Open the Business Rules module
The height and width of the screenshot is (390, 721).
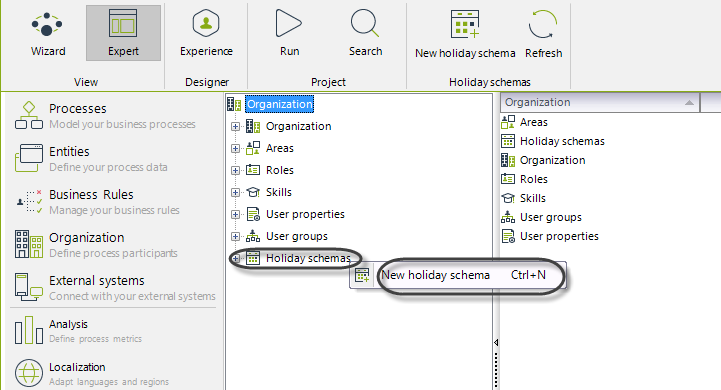(x=114, y=201)
